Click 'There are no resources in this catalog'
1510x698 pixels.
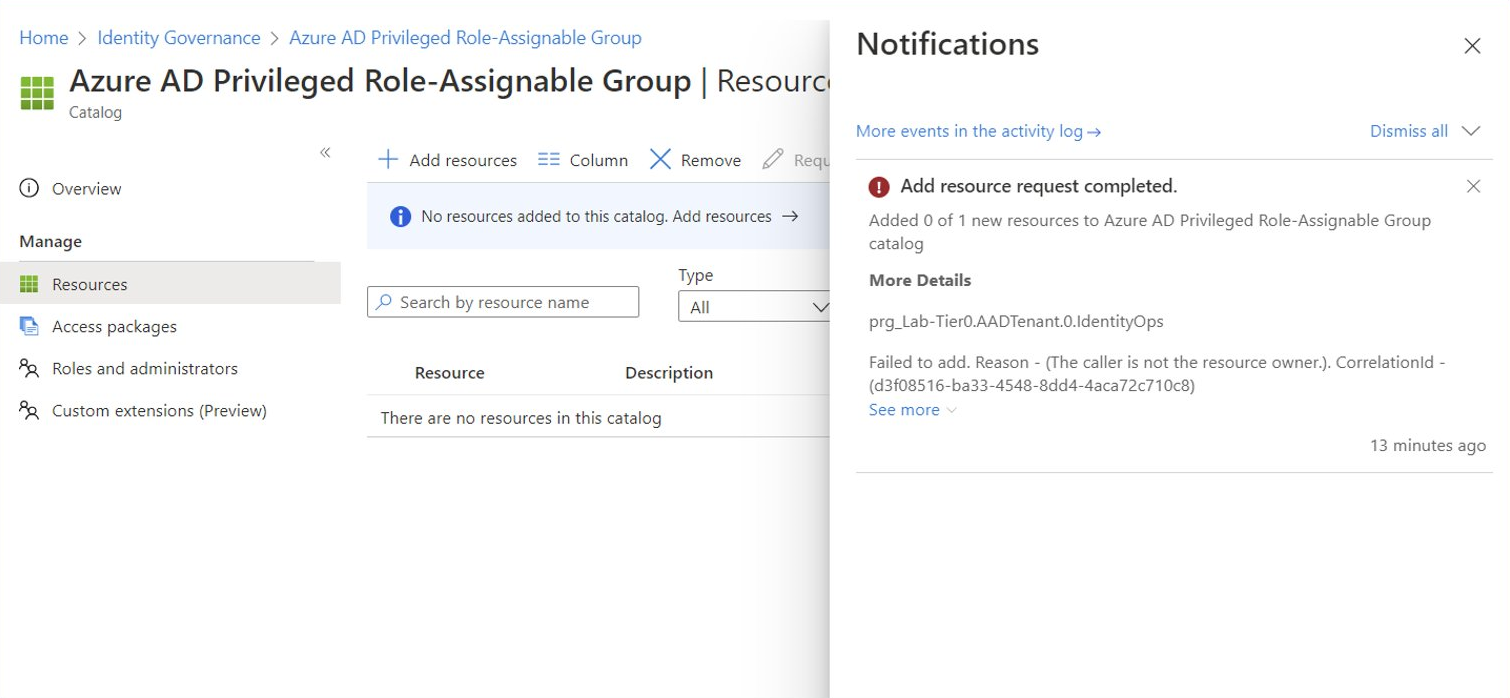(x=521, y=418)
